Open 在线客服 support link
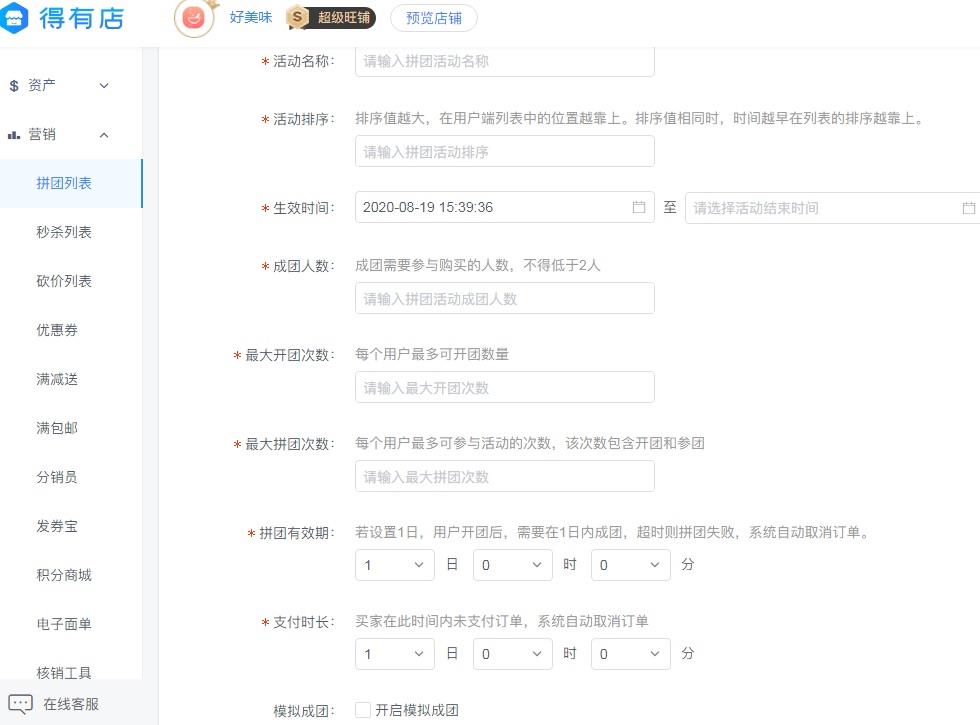This screenshot has width=980, height=725. pos(71,704)
